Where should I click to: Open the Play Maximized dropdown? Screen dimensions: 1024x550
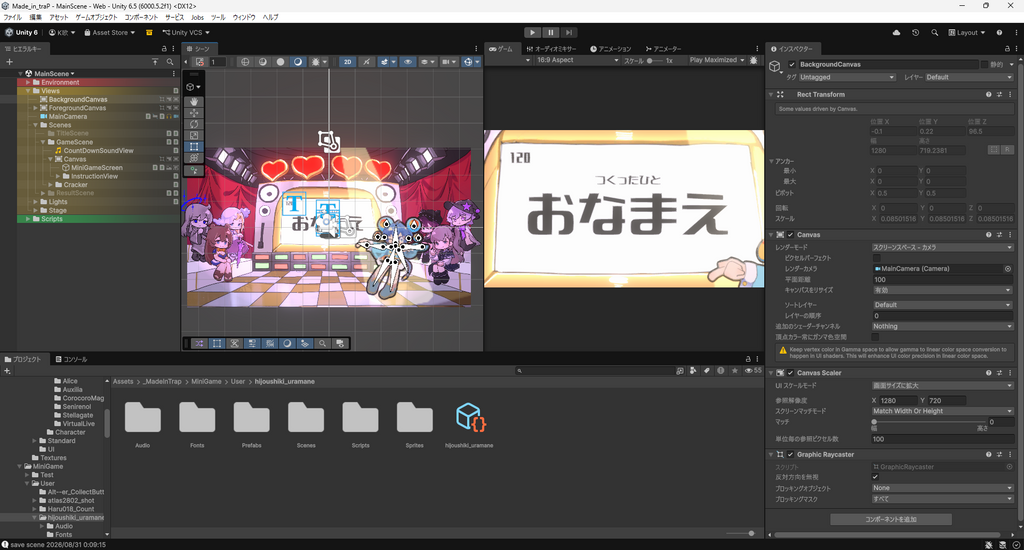[716, 60]
